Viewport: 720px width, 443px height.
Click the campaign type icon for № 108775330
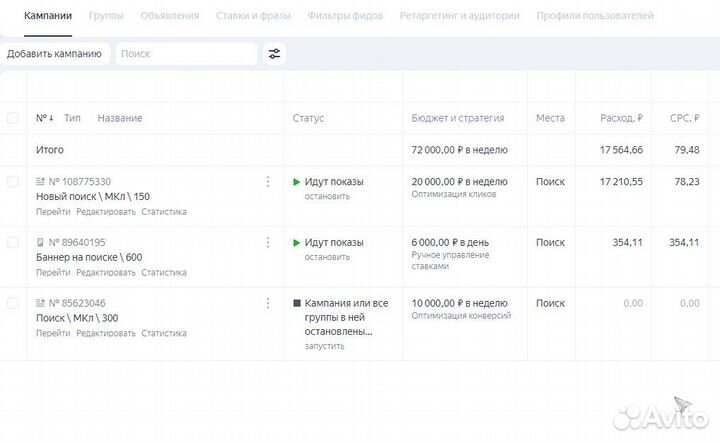(x=40, y=182)
